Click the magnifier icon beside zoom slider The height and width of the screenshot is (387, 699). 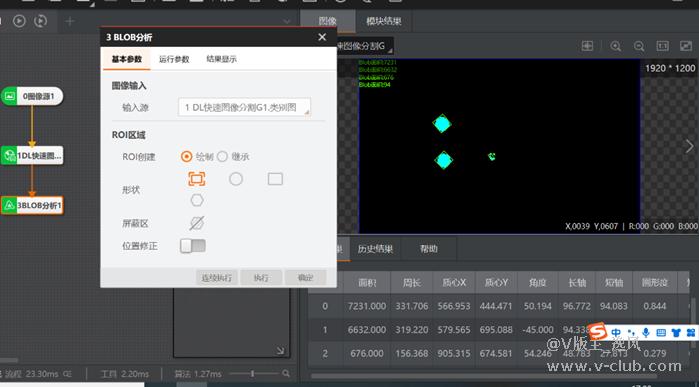pos(286,374)
